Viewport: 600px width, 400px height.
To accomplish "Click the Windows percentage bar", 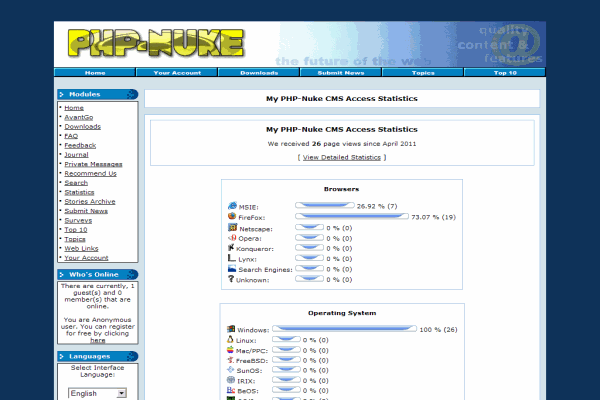I will tap(344, 329).
